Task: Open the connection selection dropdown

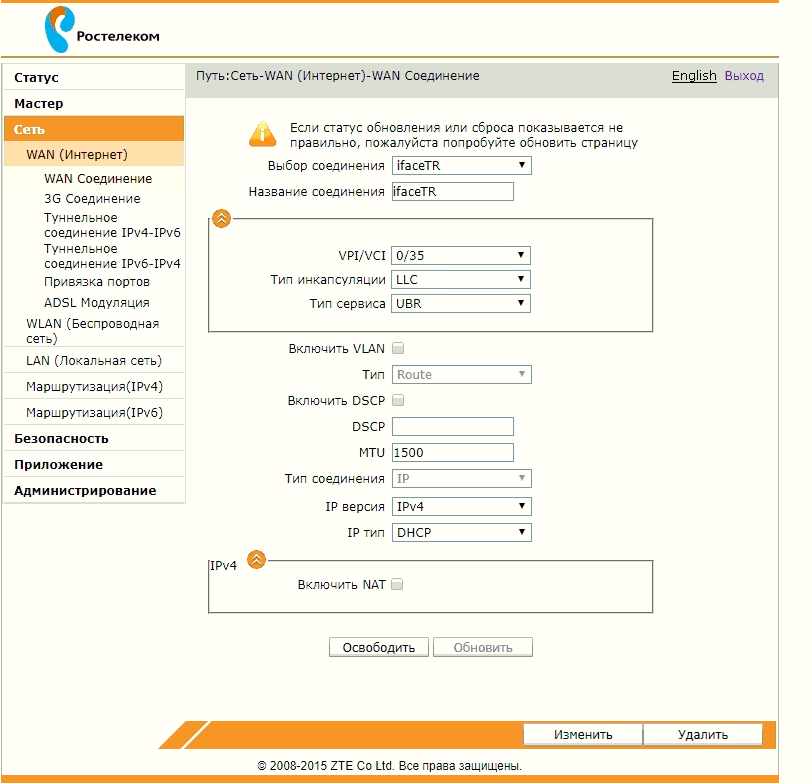Action: pos(461,166)
